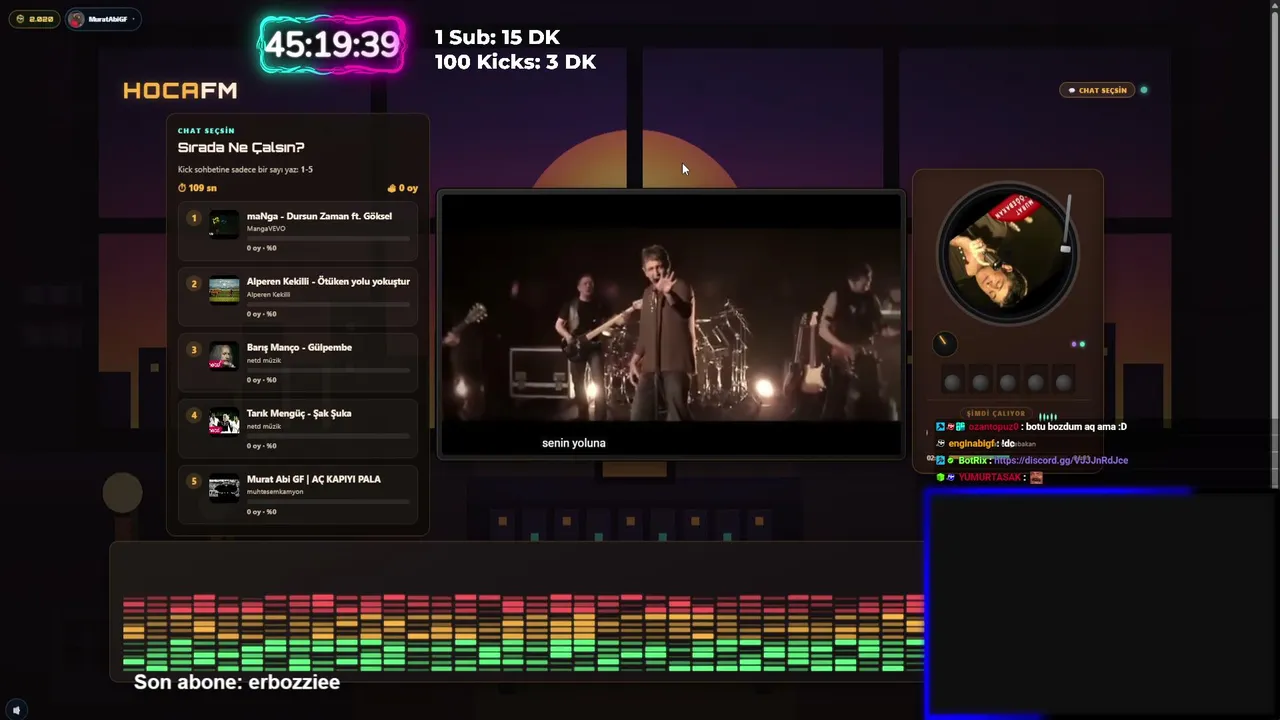
Task: Click the fifth round button on the turntable
Action: [x=1064, y=382]
